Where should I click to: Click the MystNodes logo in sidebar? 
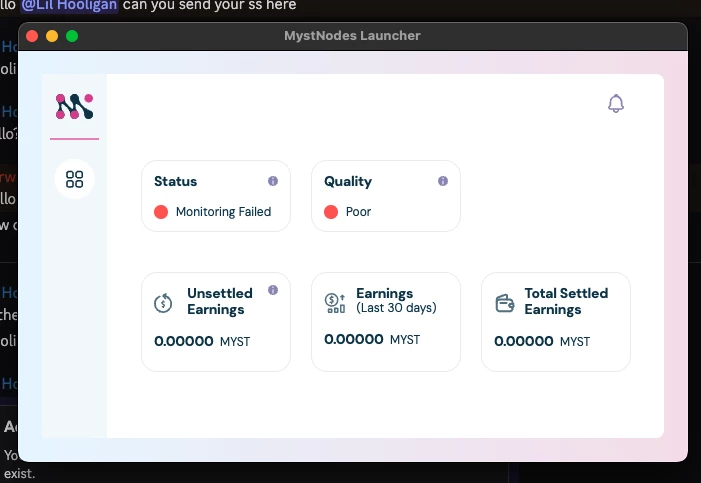coord(74,106)
